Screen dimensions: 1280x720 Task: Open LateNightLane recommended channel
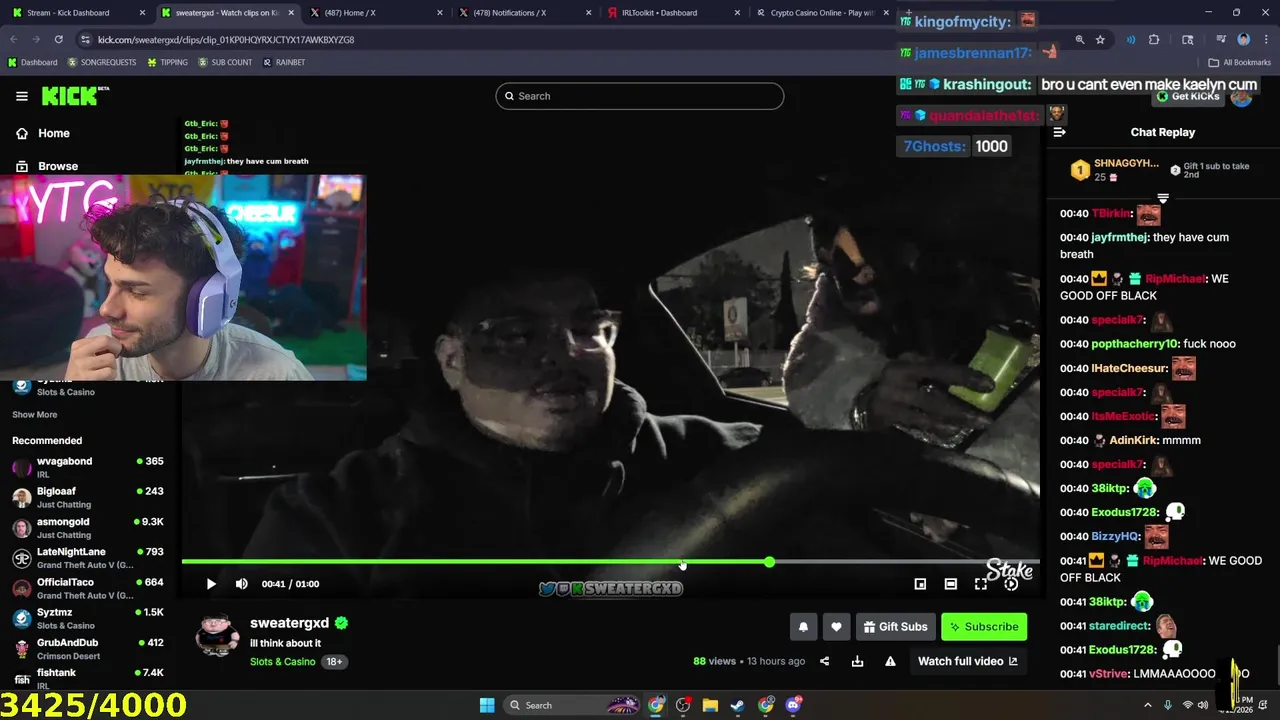tap(88, 558)
